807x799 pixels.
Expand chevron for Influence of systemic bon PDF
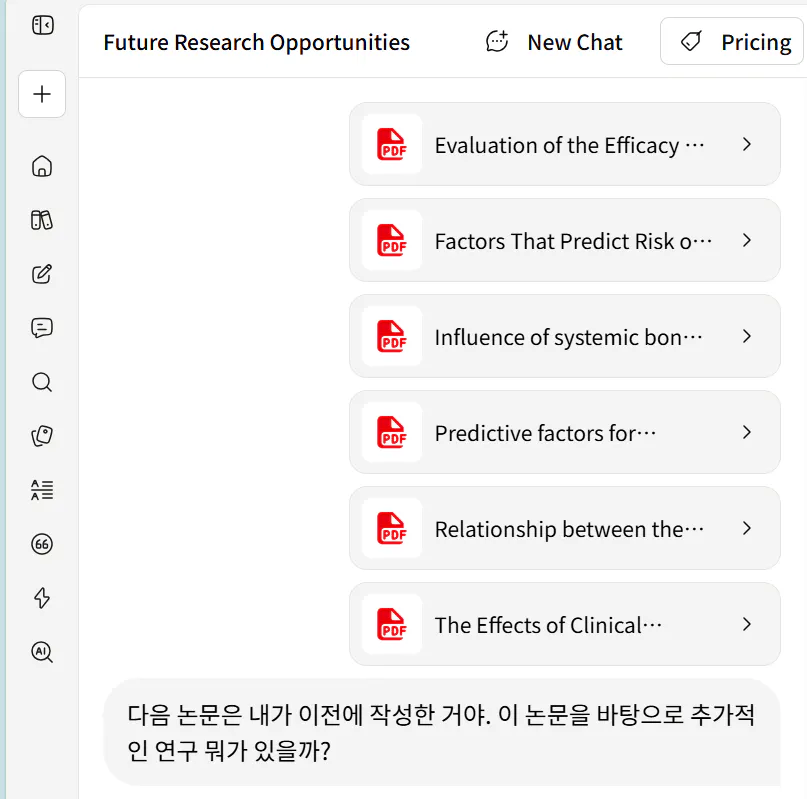(747, 337)
